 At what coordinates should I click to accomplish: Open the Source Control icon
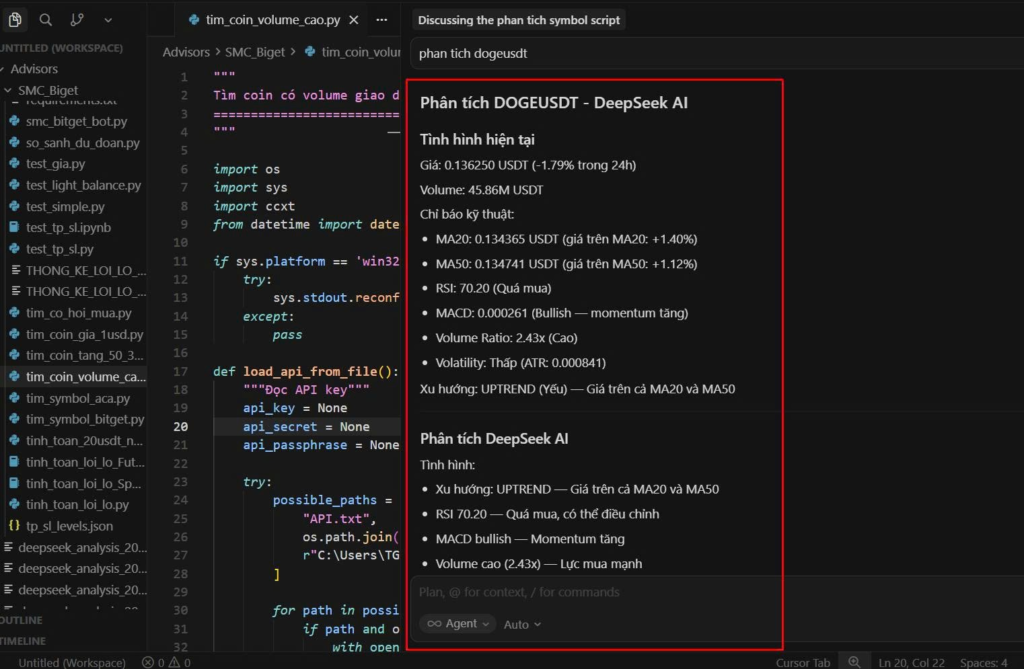(77, 20)
